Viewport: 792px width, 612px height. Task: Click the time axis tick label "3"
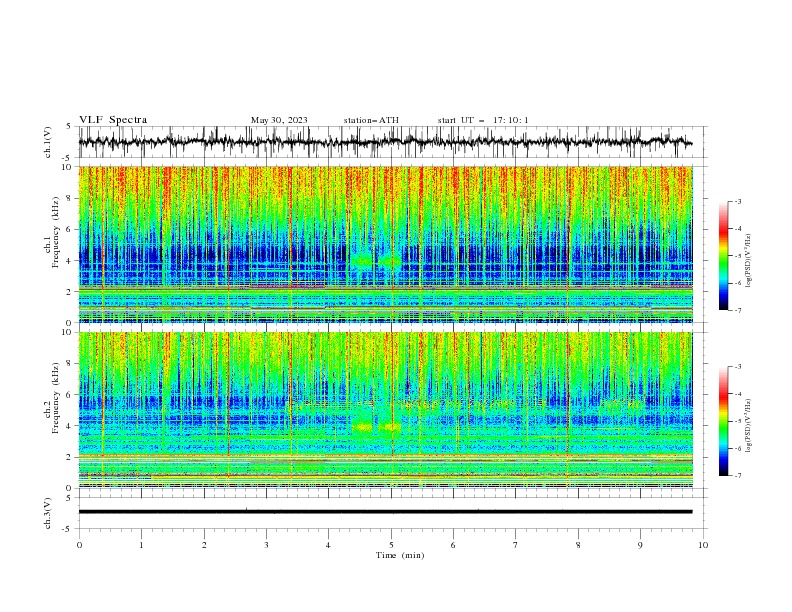coord(267,545)
